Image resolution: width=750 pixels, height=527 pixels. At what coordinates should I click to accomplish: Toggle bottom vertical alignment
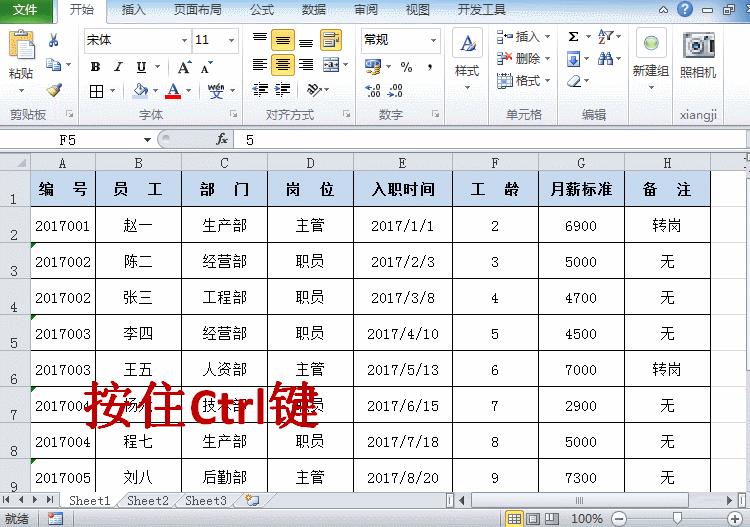click(x=306, y=41)
